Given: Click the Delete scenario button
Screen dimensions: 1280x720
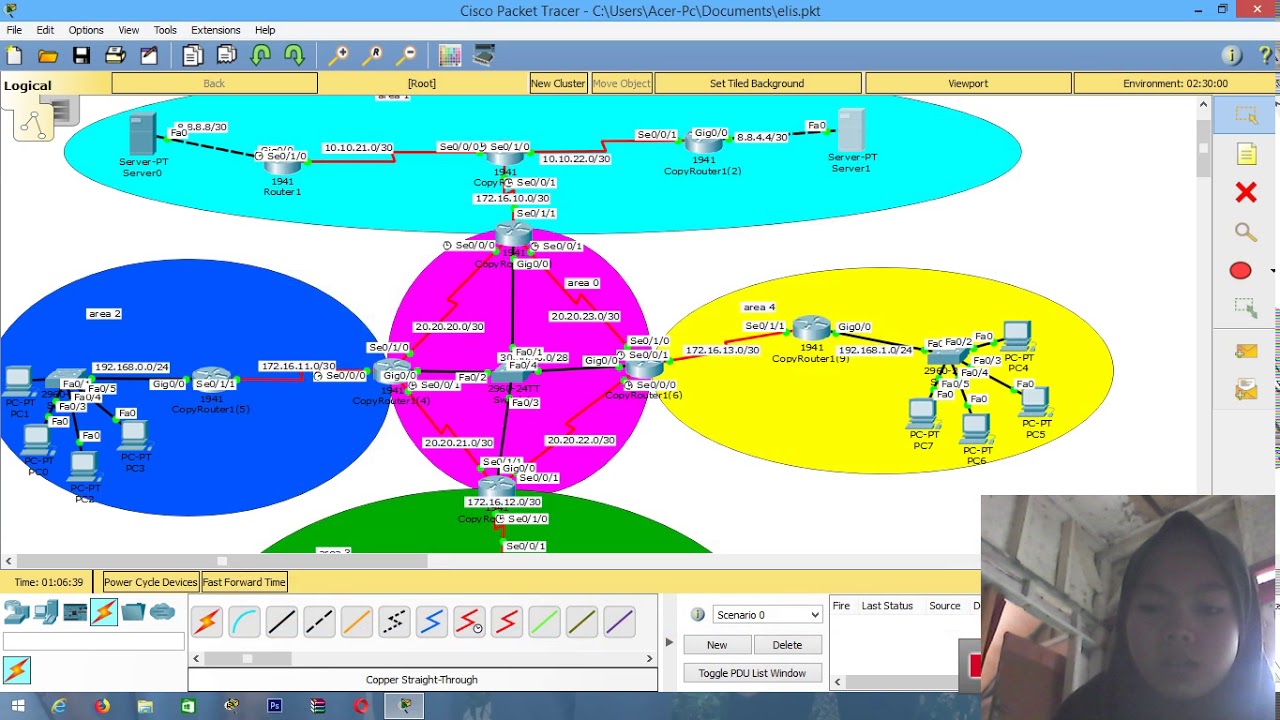Looking at the screenshot, I should pyautogui.click(x=787, y=645).
